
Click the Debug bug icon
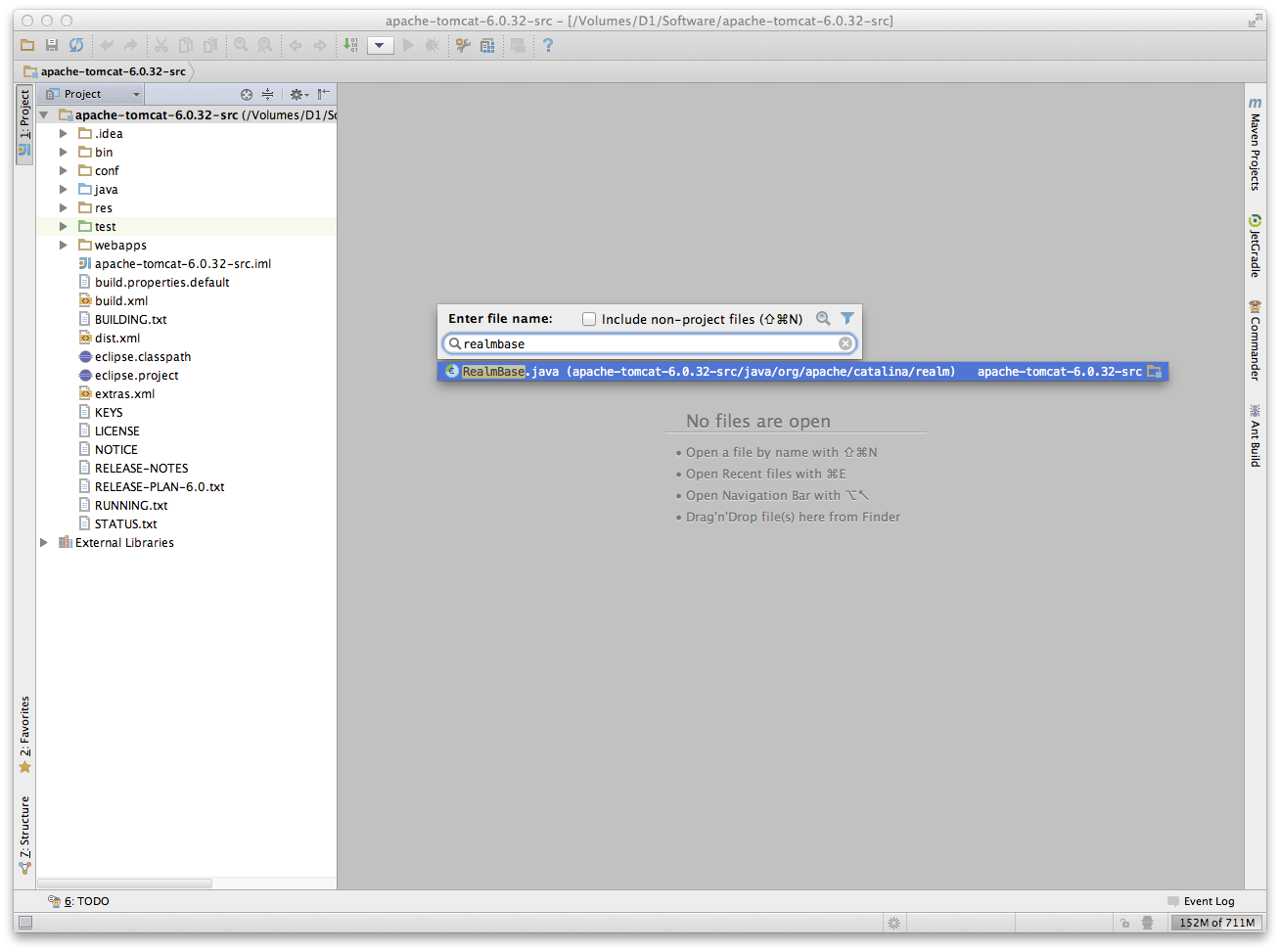point(432,45)
